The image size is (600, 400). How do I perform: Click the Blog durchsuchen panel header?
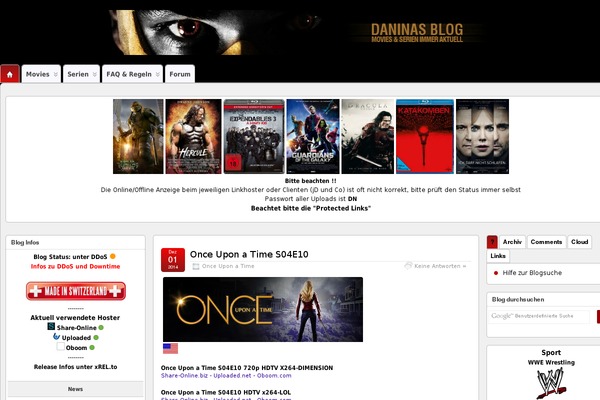[543, 300]
